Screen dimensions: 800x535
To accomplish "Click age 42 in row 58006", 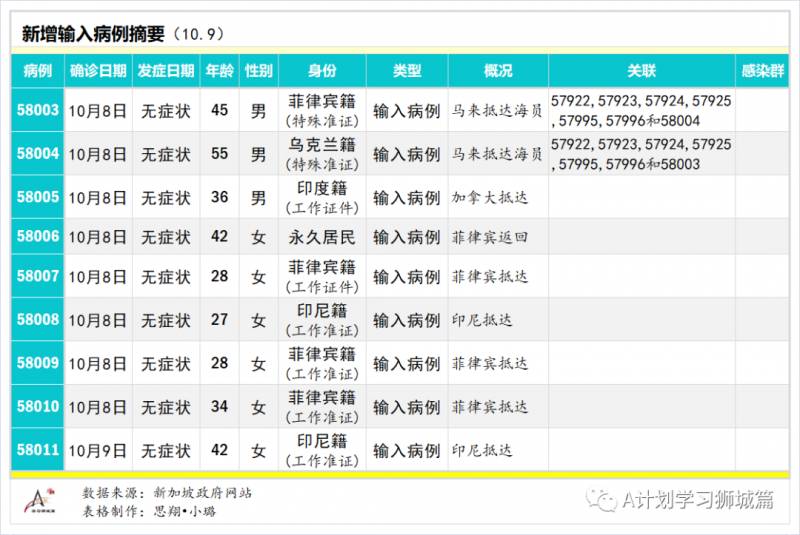I will click(219, 237).
